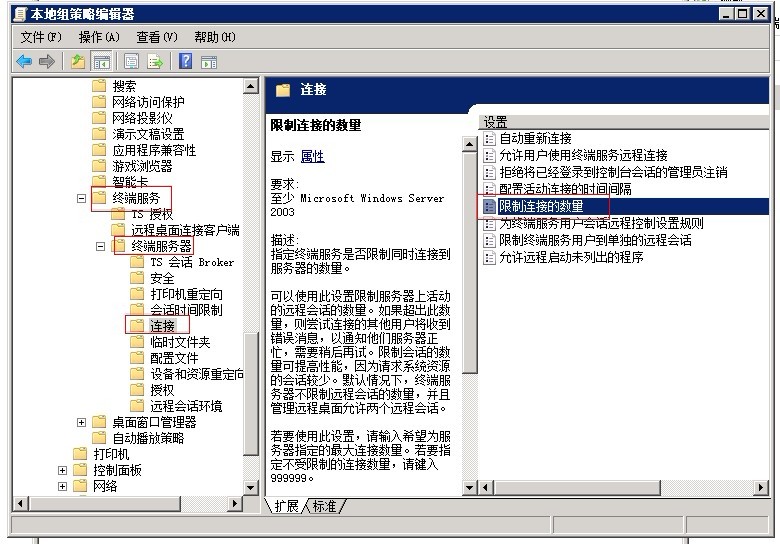Select 允许用户使用终端服务远程连接 setting
Viewport: 780px width, 544px height.
click(583, 155)
